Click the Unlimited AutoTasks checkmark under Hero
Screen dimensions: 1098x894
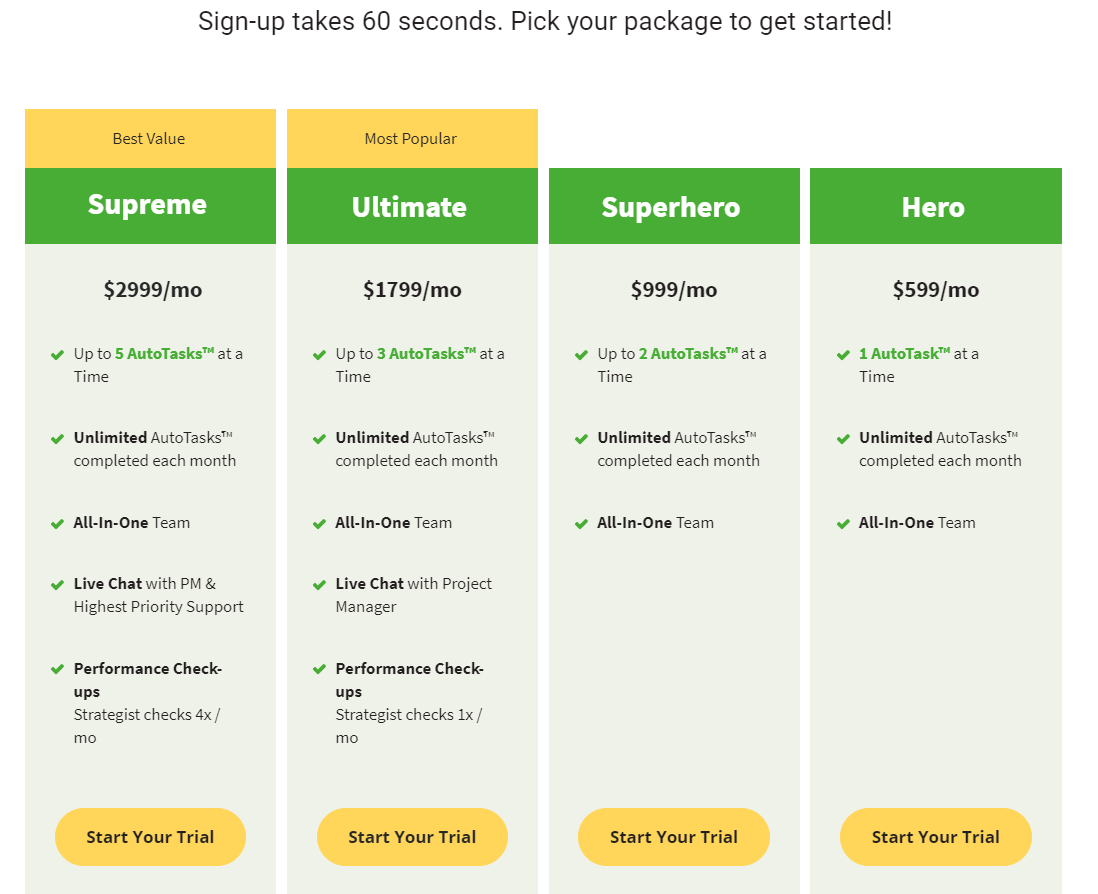point(843,438)
